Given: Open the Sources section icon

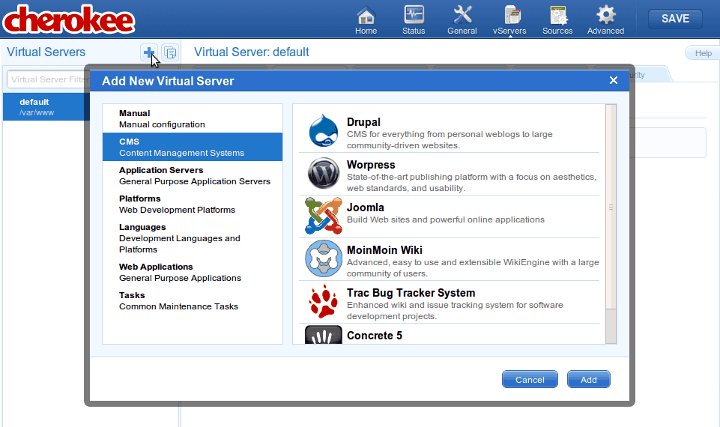Looking at the screenshot, I should [557, 18].
